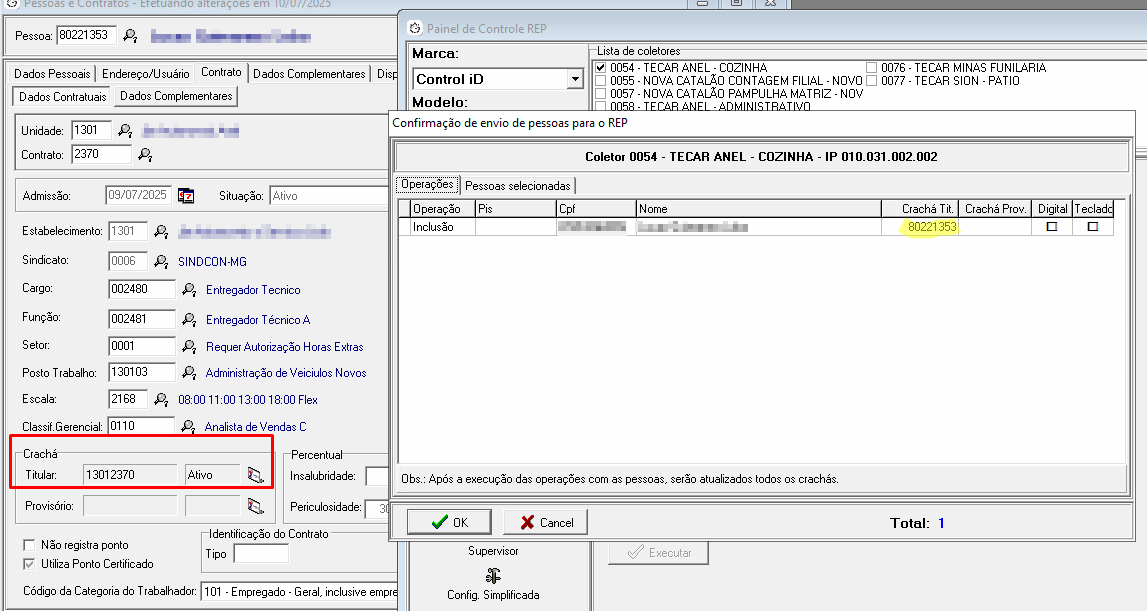Switch to Pessoas selecionadas tab
Screen dimensions: 1147x611
point(517,185)
